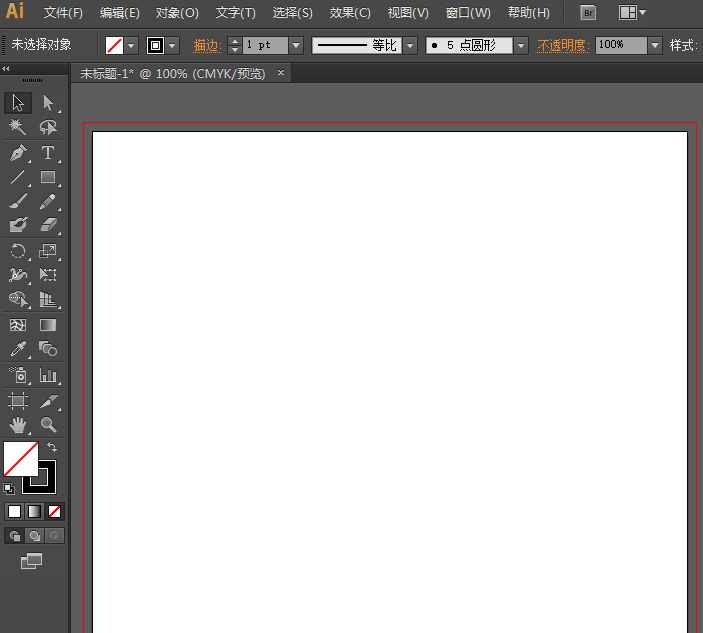
Task: Open the 文字(T) menu
Action: (236, 13)
